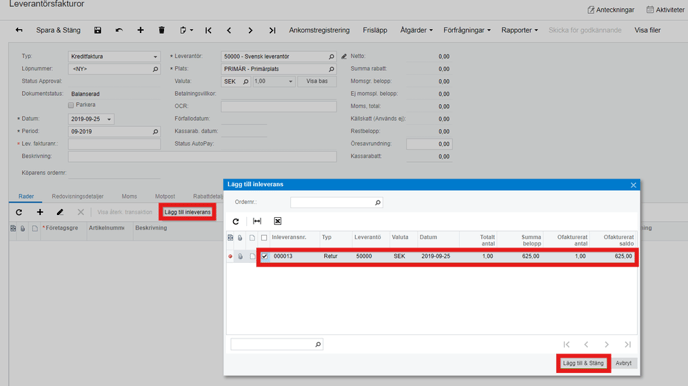
Task: Save the invoice with the disk icon
Action: [x=97, y=30]
